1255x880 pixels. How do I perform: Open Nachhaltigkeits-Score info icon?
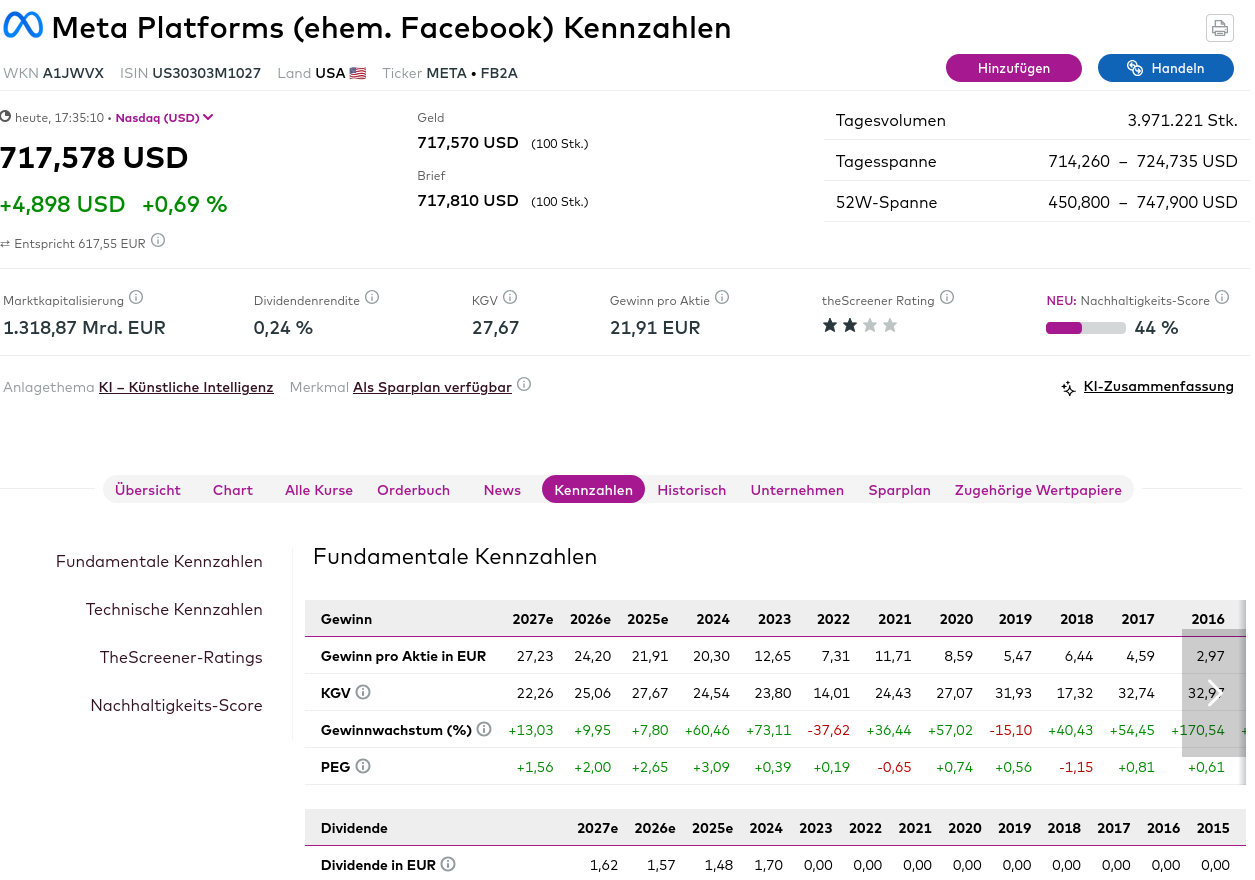[x=1222, y=299]
